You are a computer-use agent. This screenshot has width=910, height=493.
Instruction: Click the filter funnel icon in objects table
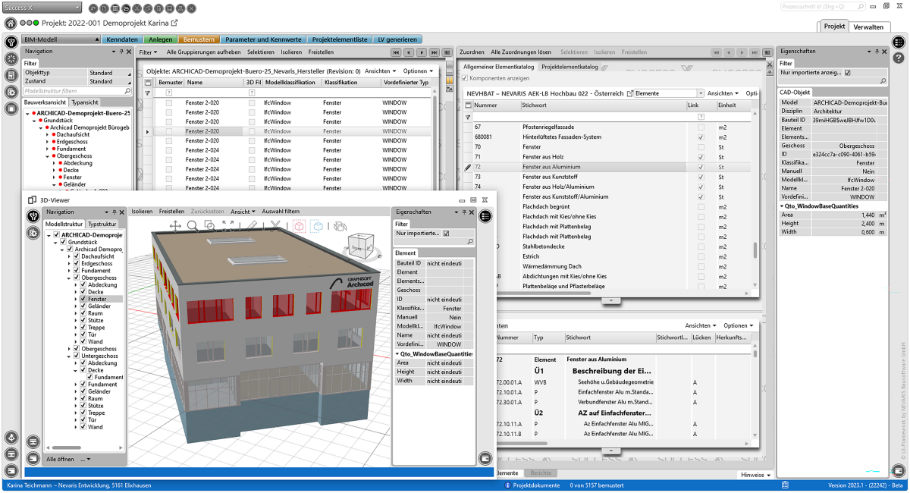coord(148,93)
